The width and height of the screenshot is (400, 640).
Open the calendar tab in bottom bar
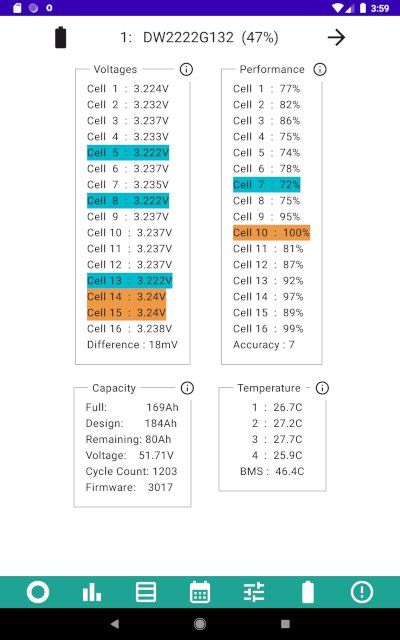pos(200,592)
